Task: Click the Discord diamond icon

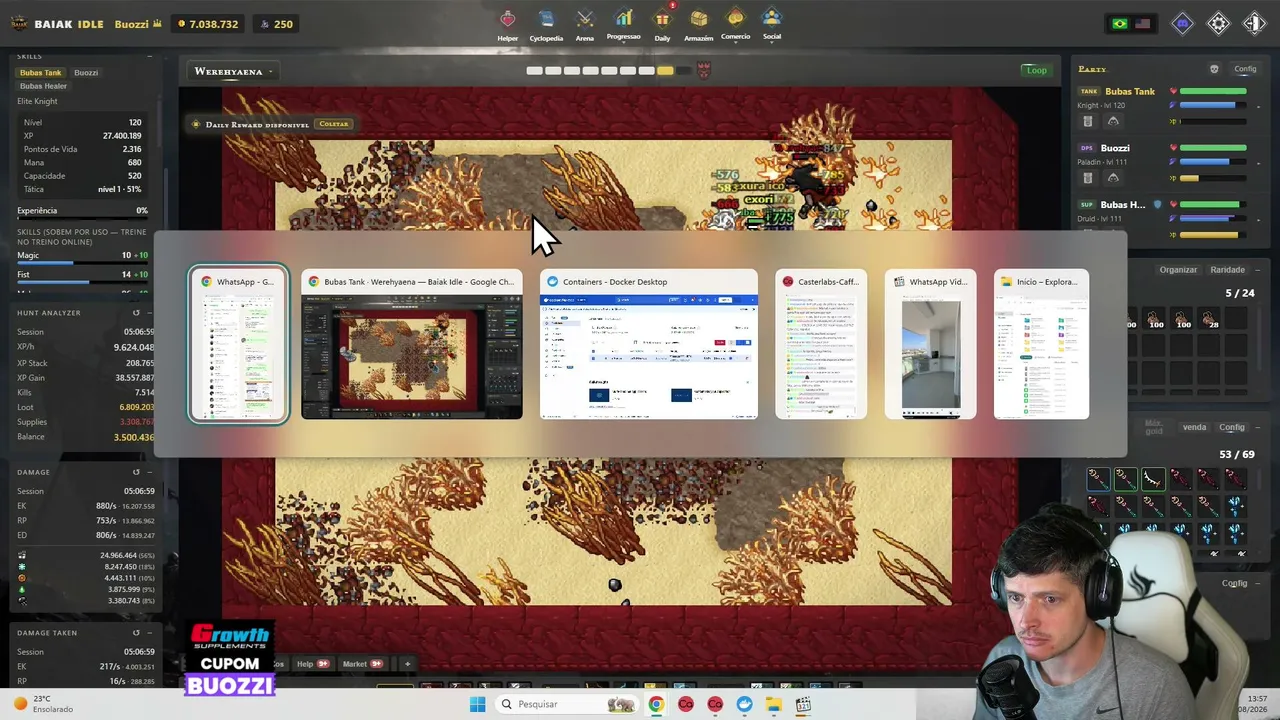Action: pyautogui.click(x=1182, y=24)
